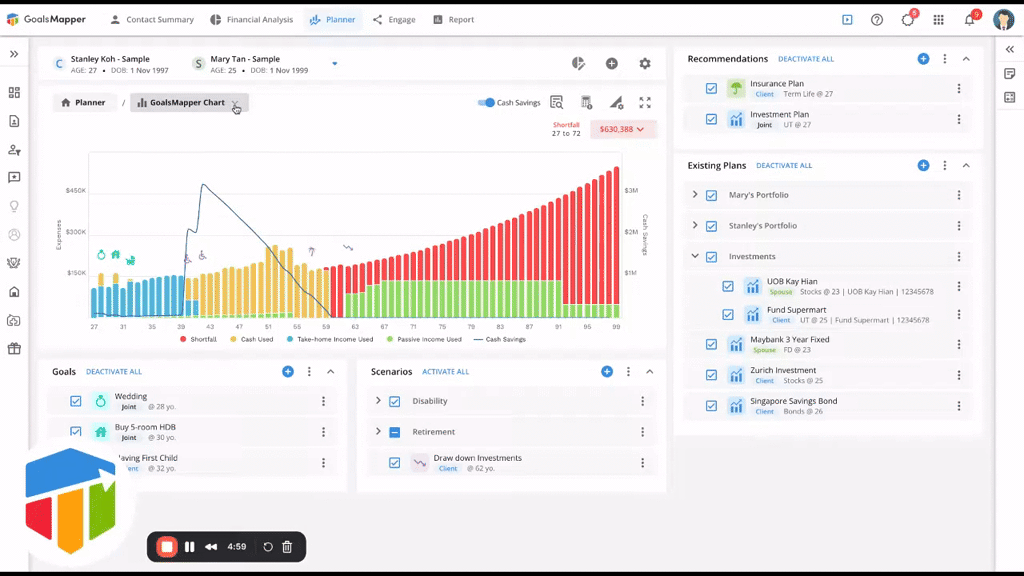The image size is (1024, 576).
Task: Add a new scenario
Action: pos(607,372)
